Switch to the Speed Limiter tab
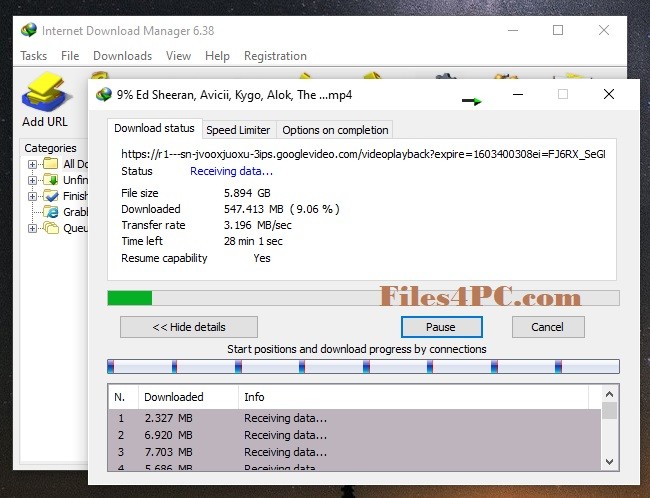Screen dimensions: 650x498 point(238,130)
